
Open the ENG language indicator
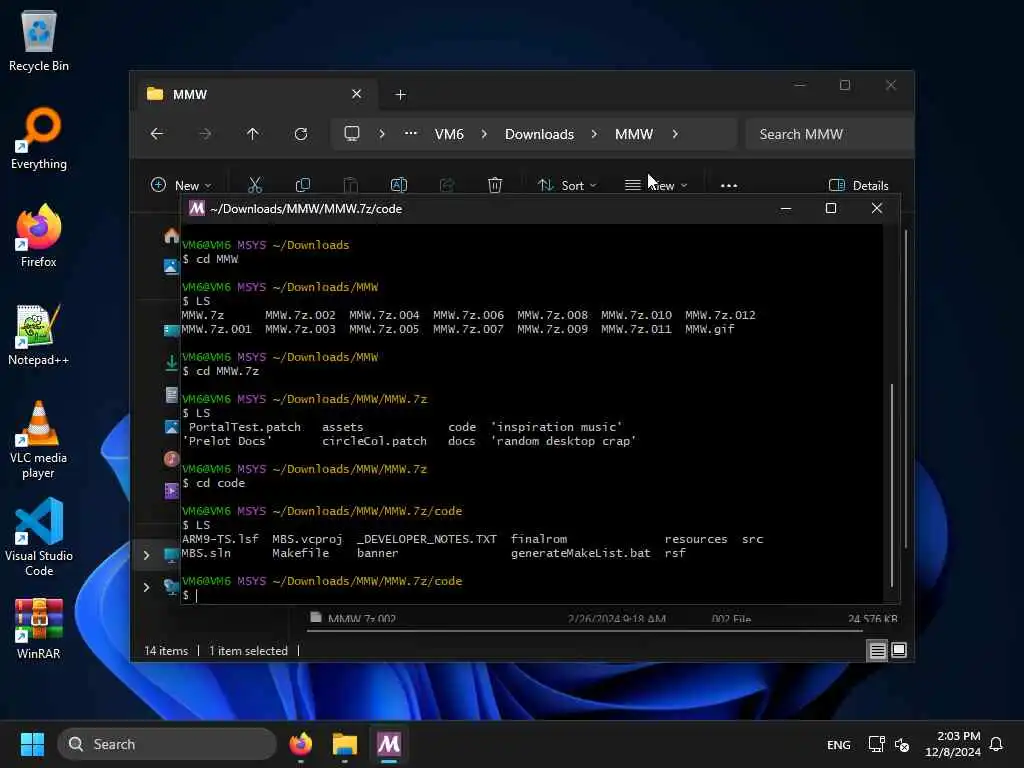[839, 744]
